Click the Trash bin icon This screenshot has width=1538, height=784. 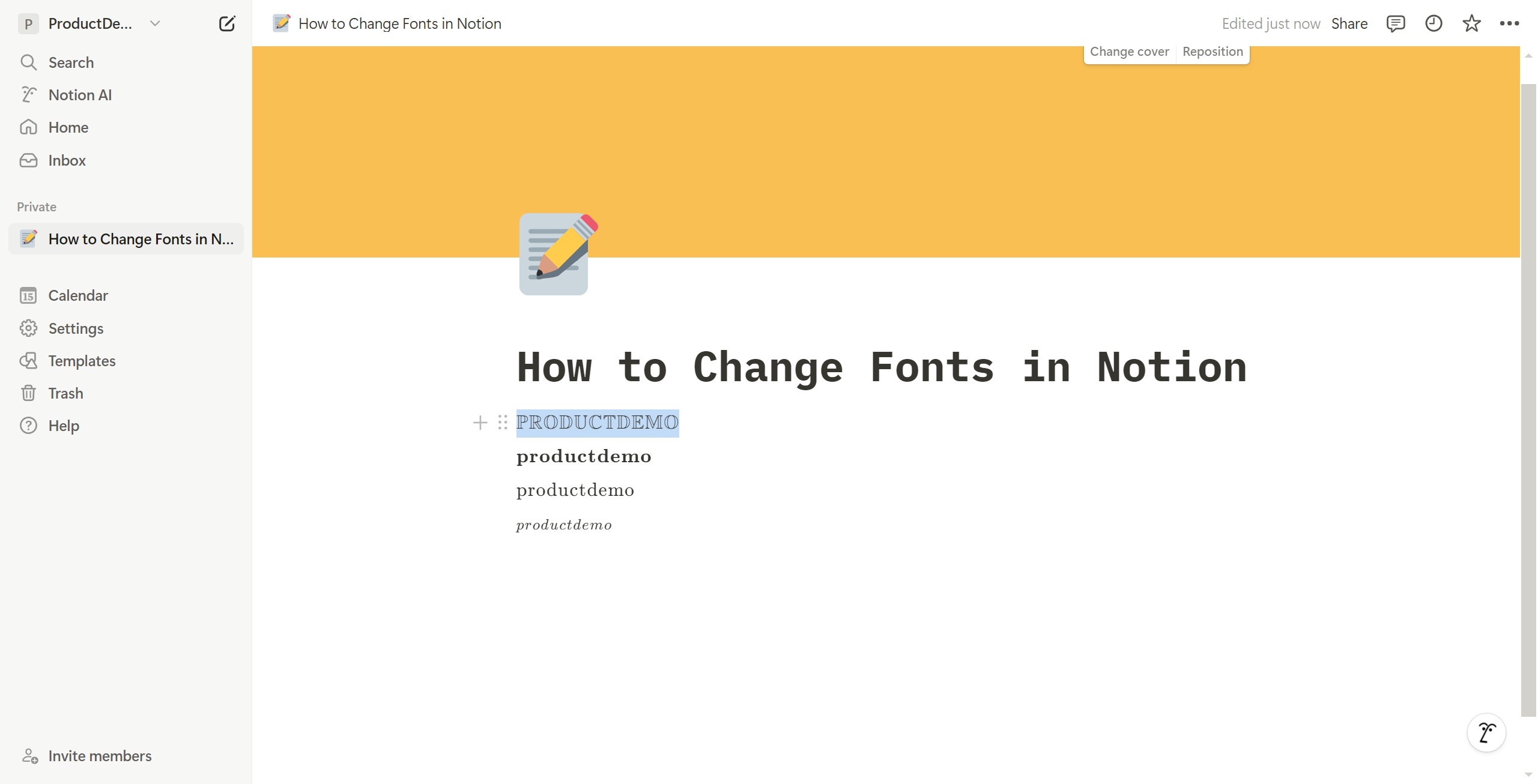(28, 393)
